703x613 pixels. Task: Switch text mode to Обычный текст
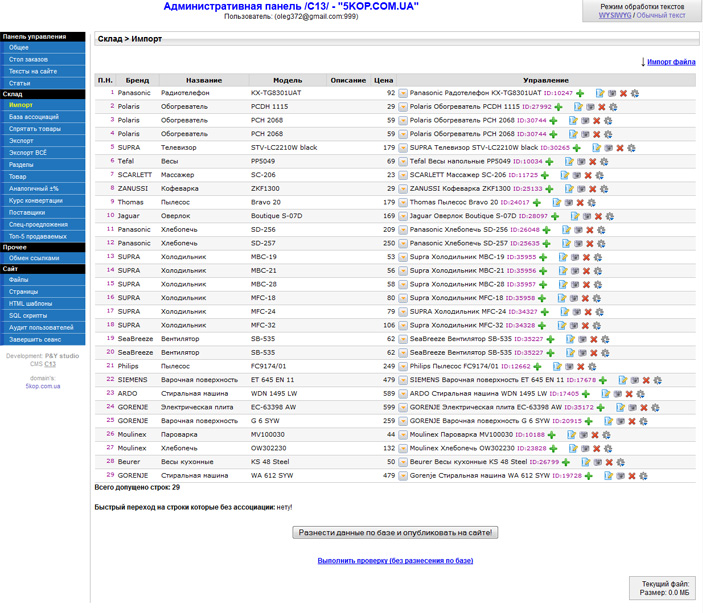(661, 15)
